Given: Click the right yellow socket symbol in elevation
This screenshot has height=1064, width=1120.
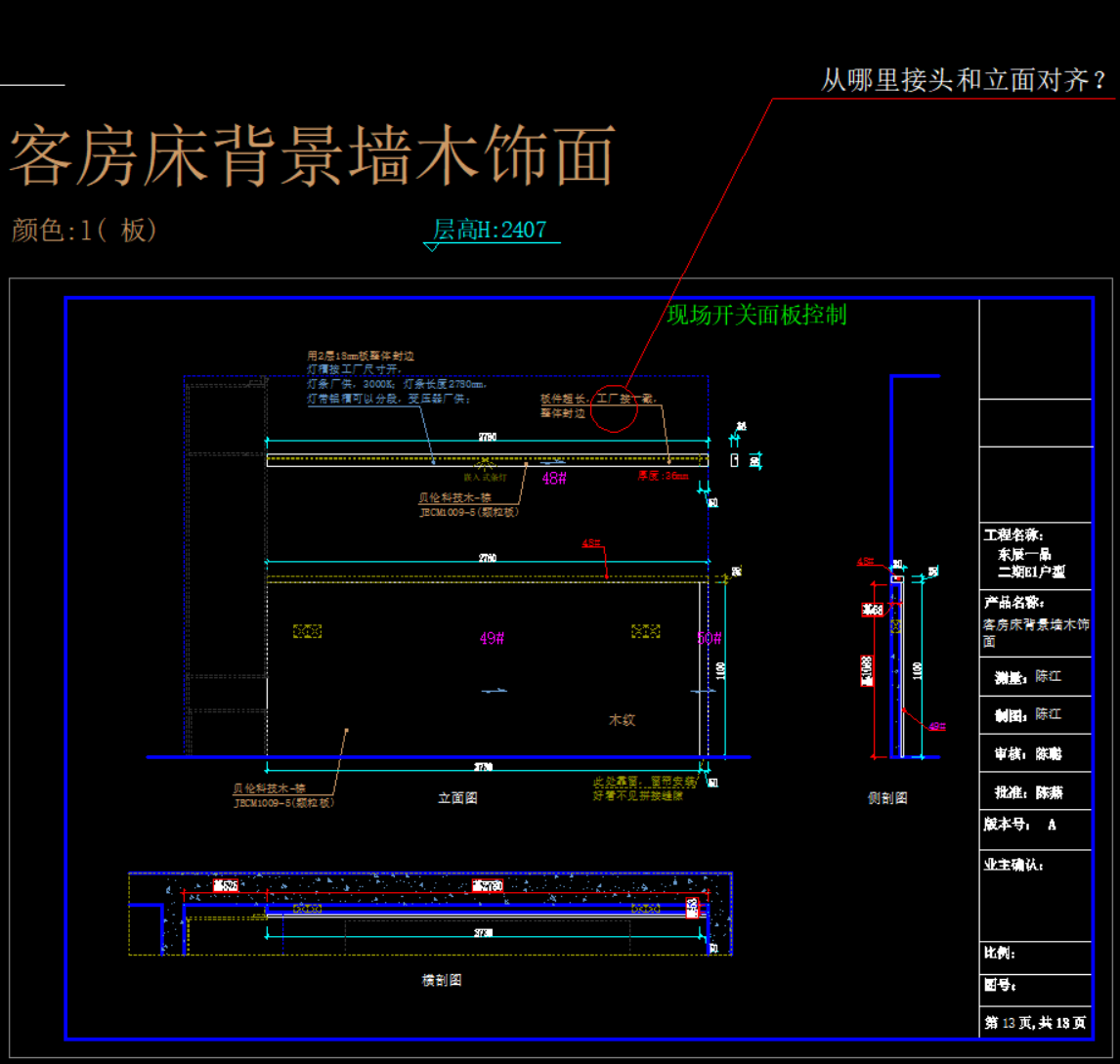Looking at the screenshot, I should pyautogui.click(x=645, y=632).
